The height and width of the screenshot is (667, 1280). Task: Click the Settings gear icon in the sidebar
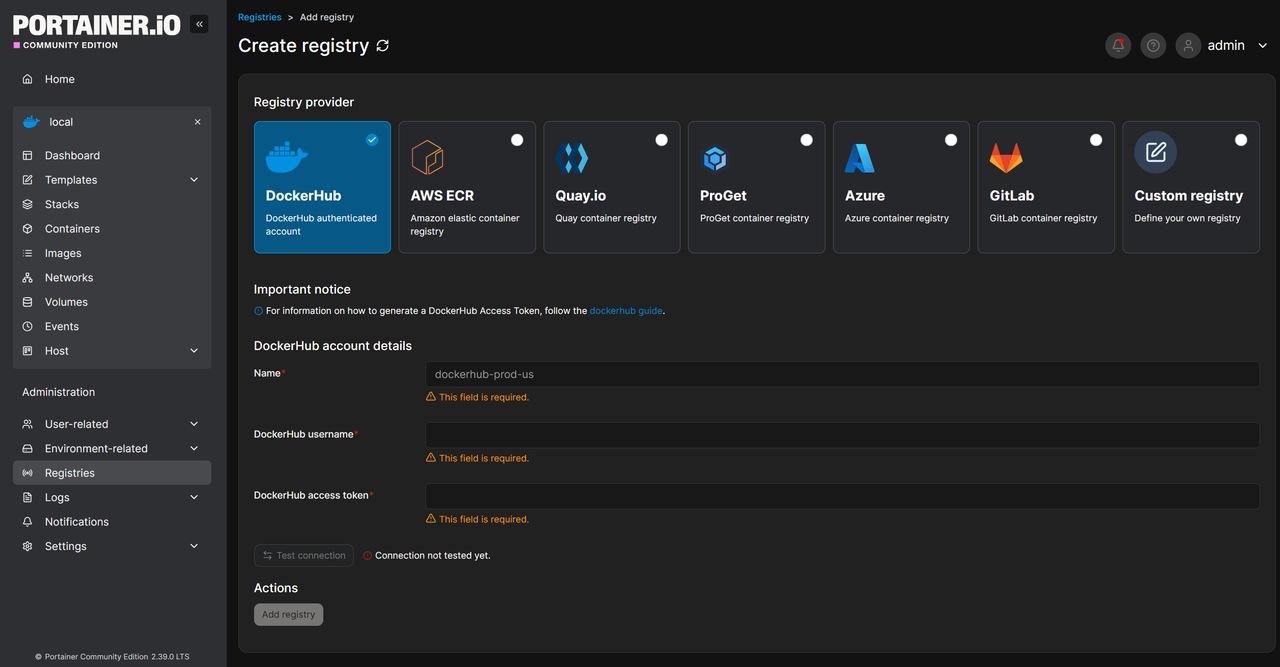point(27,546)
